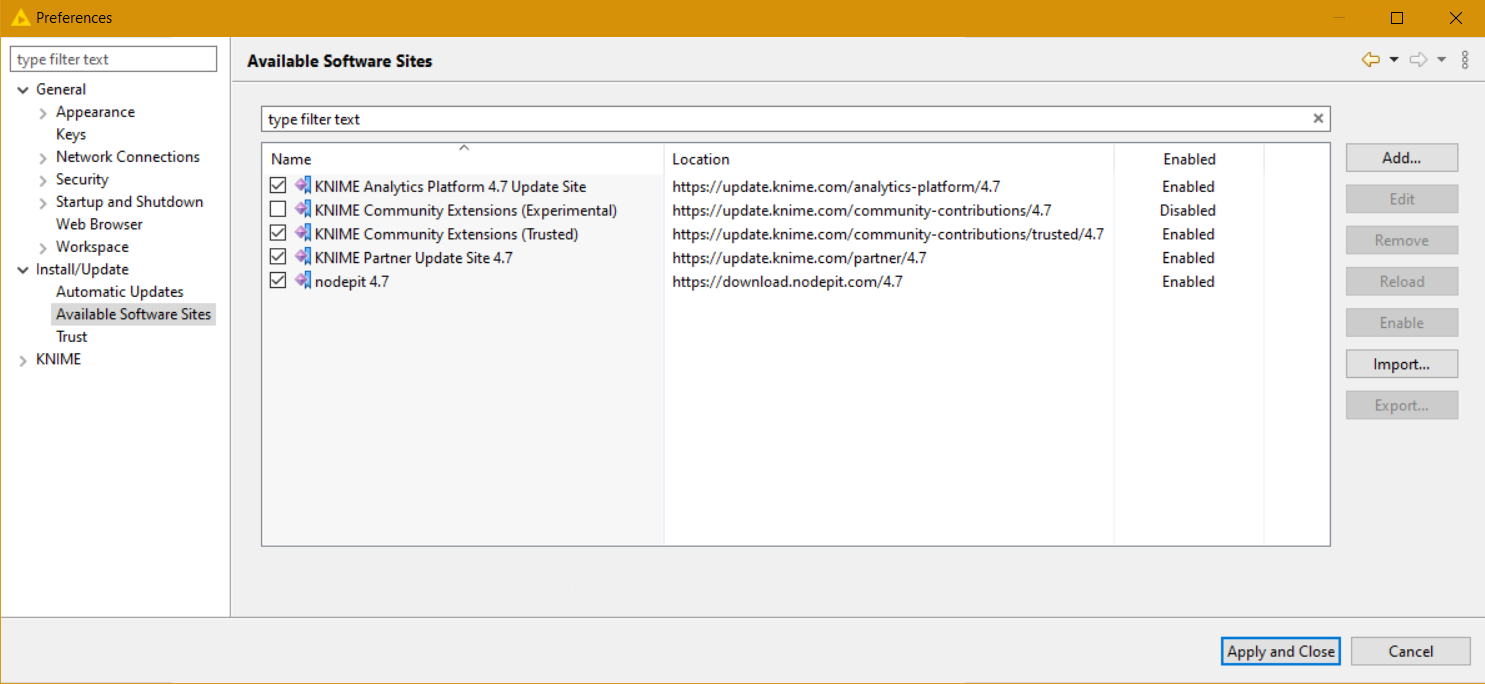The width and height of the screenshot is (1485, 684).
Task: Open the three-dot view menu icon
Action: coord(1465,60)
